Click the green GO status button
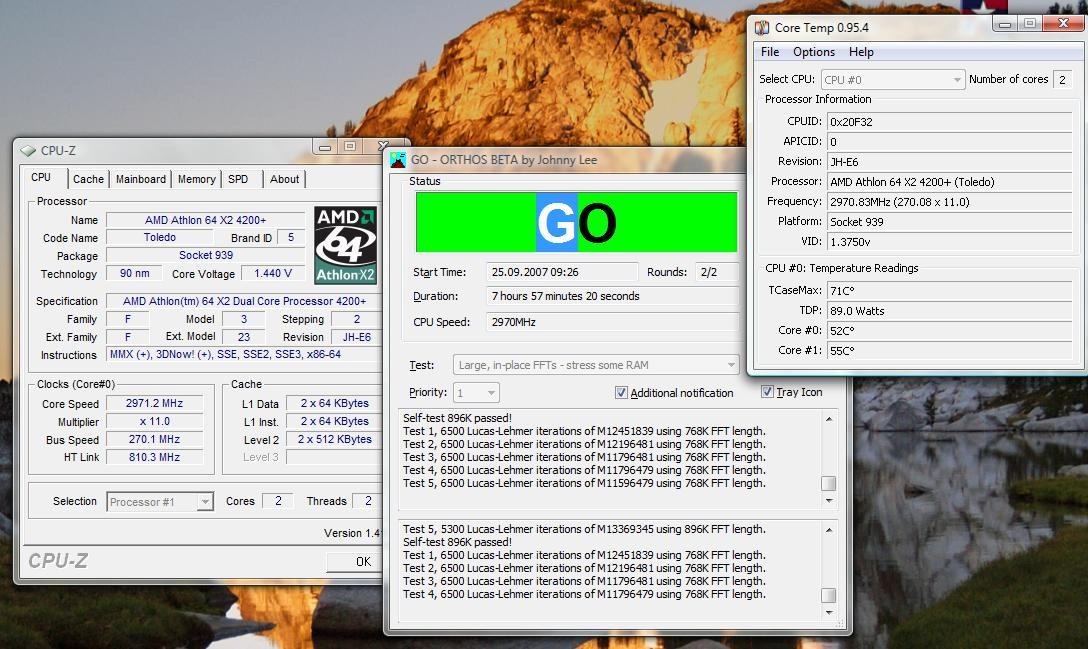 (x=576, y=222)
